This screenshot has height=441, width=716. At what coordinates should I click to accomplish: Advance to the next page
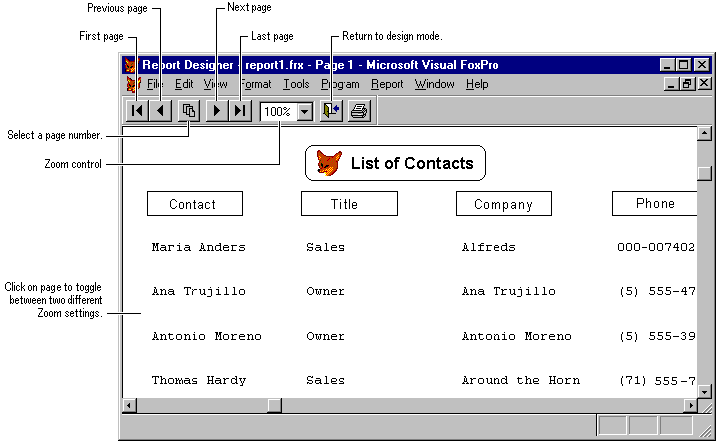(x=216, y=110)
